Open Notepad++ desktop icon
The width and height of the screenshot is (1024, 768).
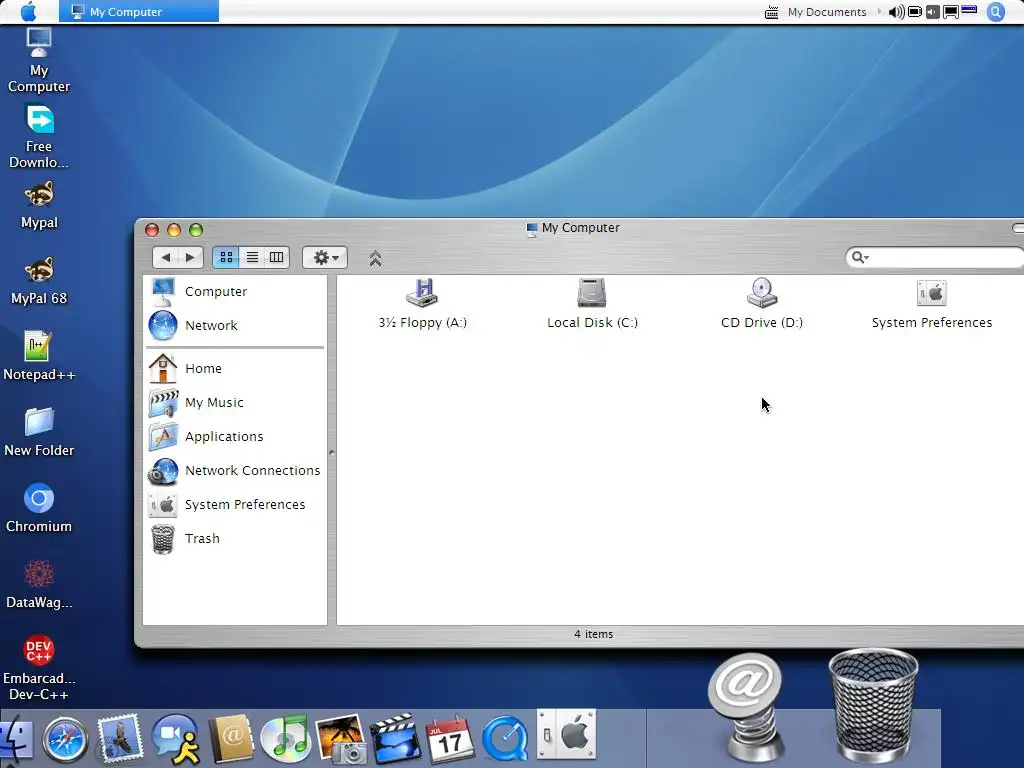click(39, 357)
